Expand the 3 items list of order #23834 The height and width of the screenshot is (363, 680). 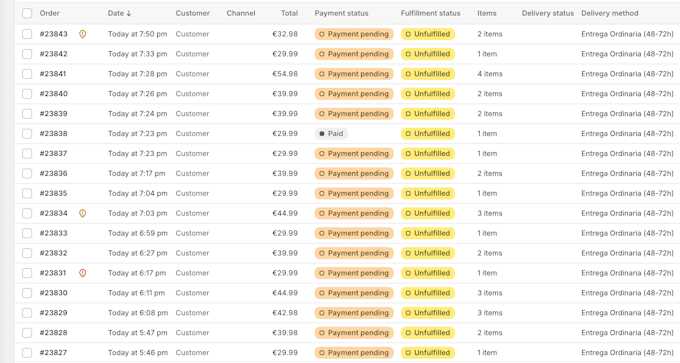pos(490,213)
